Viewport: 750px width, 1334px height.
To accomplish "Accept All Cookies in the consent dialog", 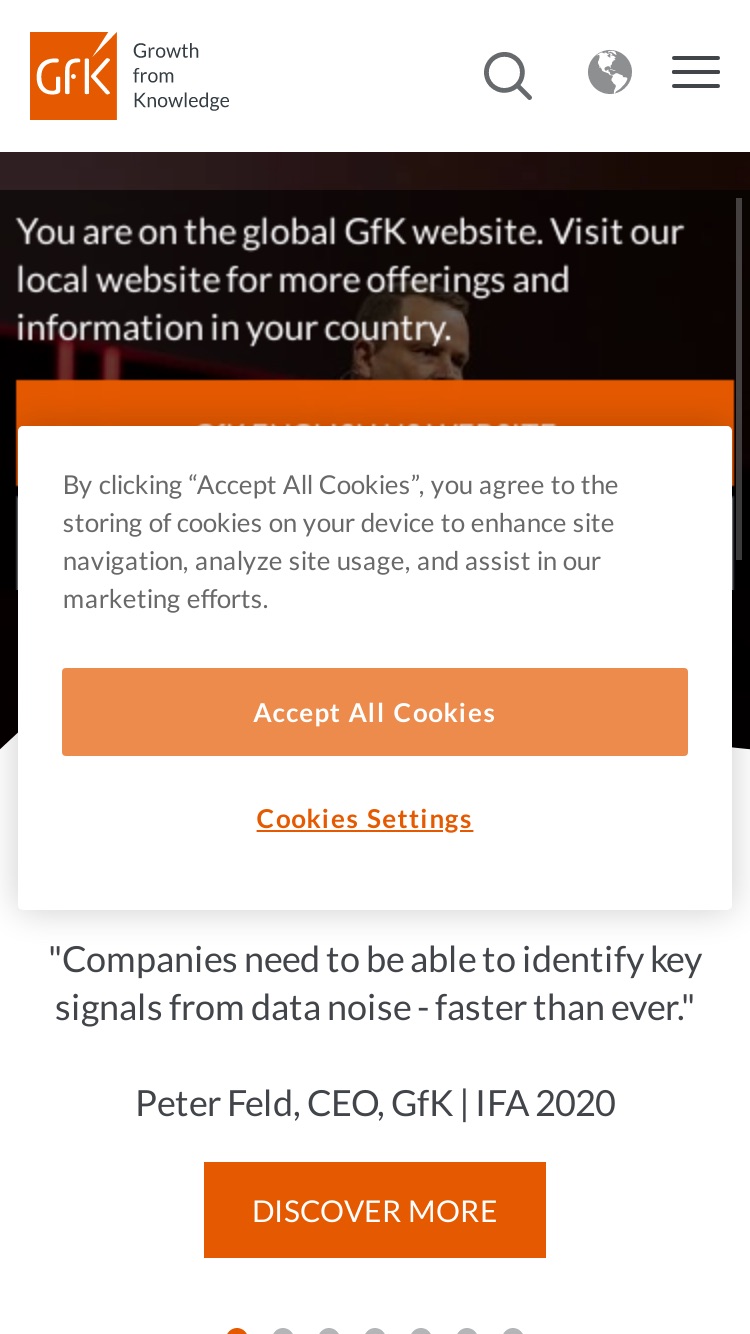I will pyautogui.click(x=375, y=712).
